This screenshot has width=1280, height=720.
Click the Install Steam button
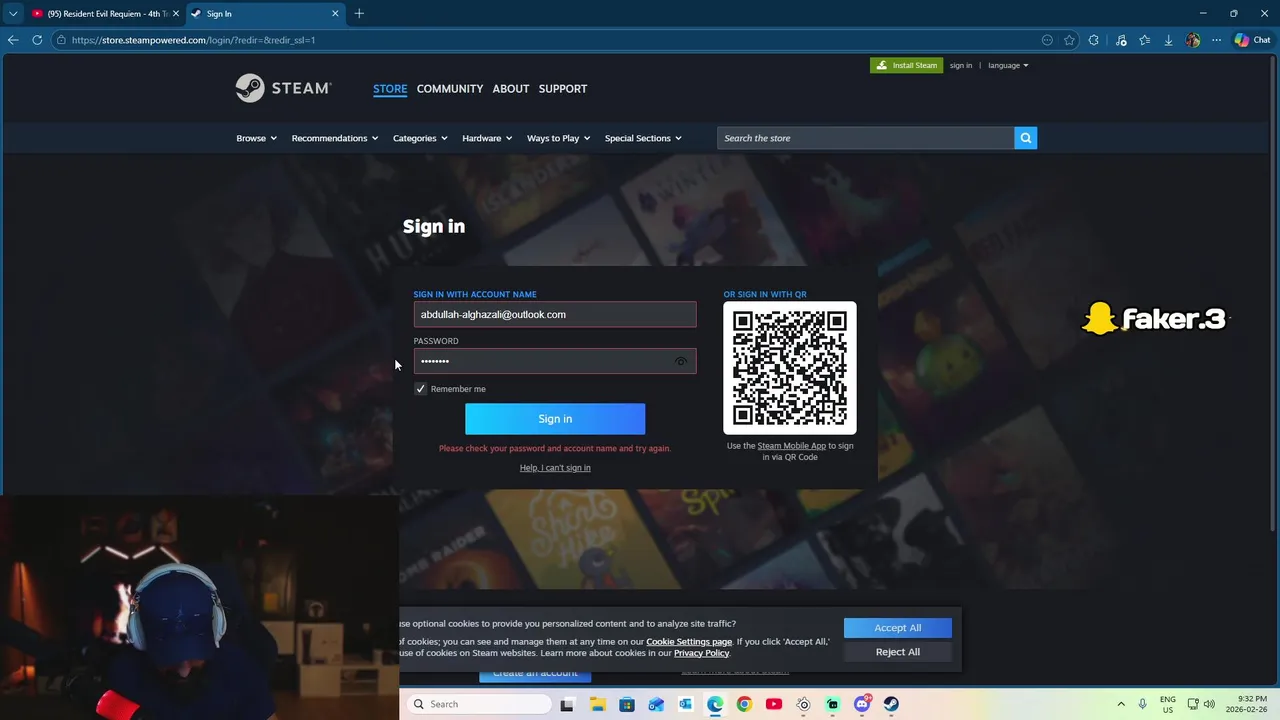tap(906, 65)
